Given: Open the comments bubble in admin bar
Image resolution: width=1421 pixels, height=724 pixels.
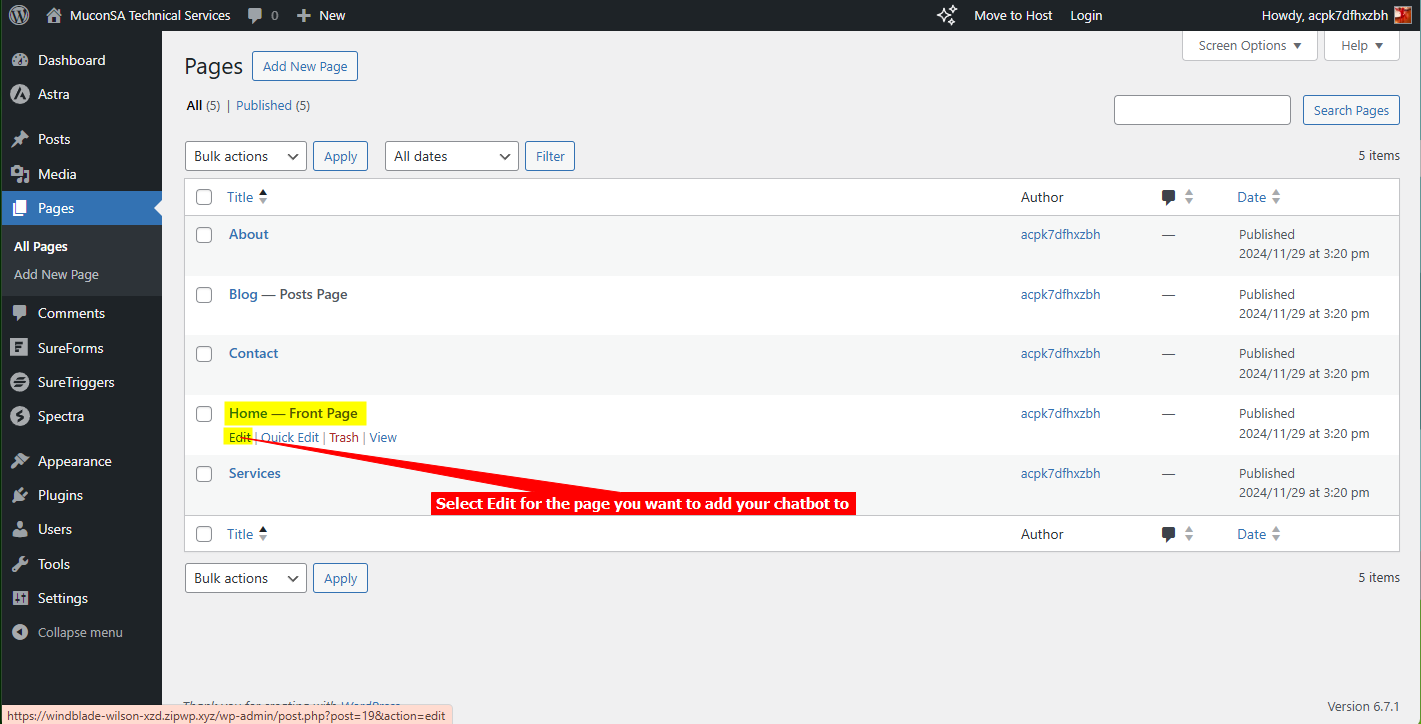Looking at the screenshot, I should [256, 15].
